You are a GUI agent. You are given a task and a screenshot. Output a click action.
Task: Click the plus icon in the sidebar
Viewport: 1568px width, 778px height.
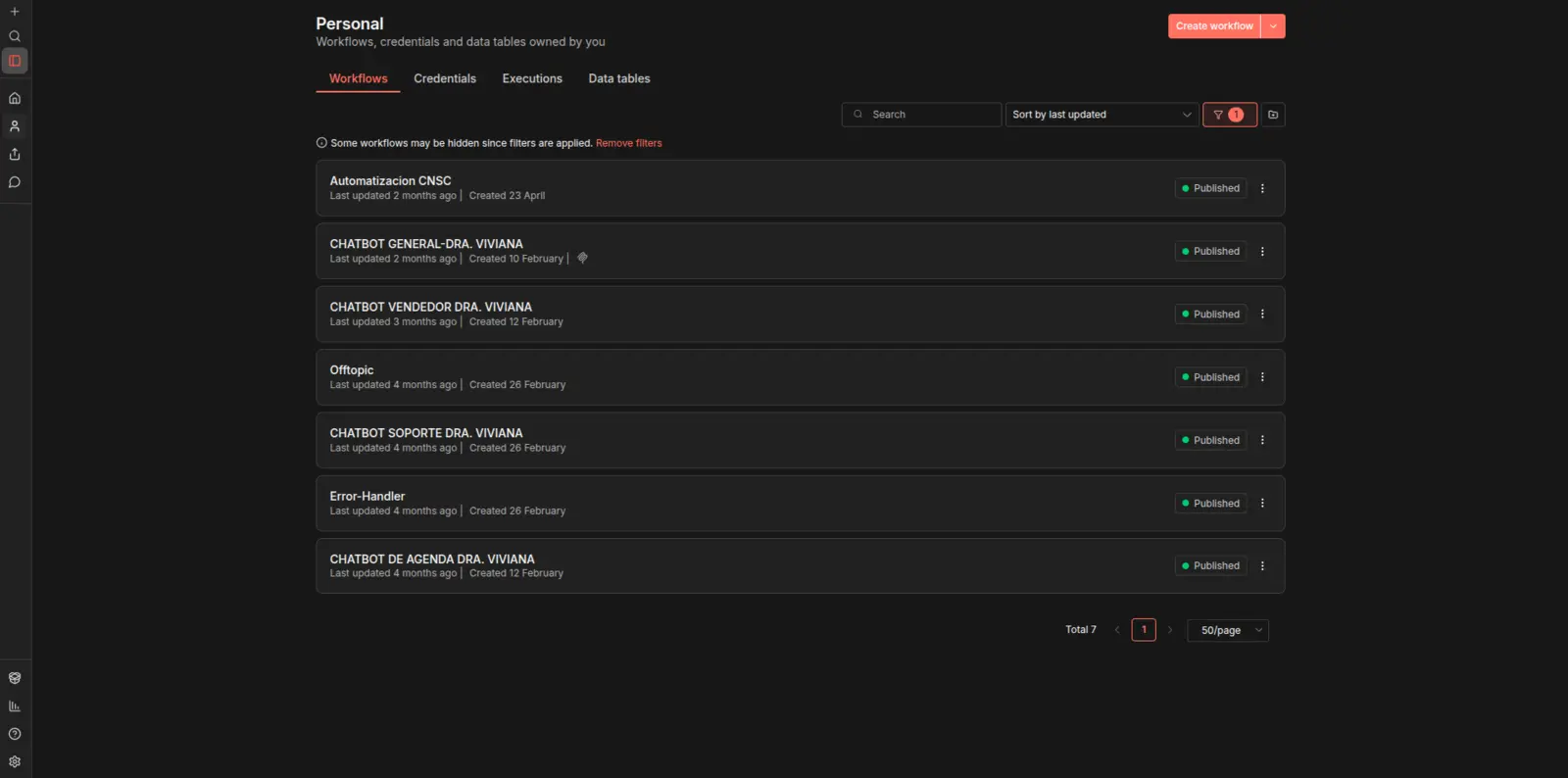pyautogui.click(x=15, y=12)
